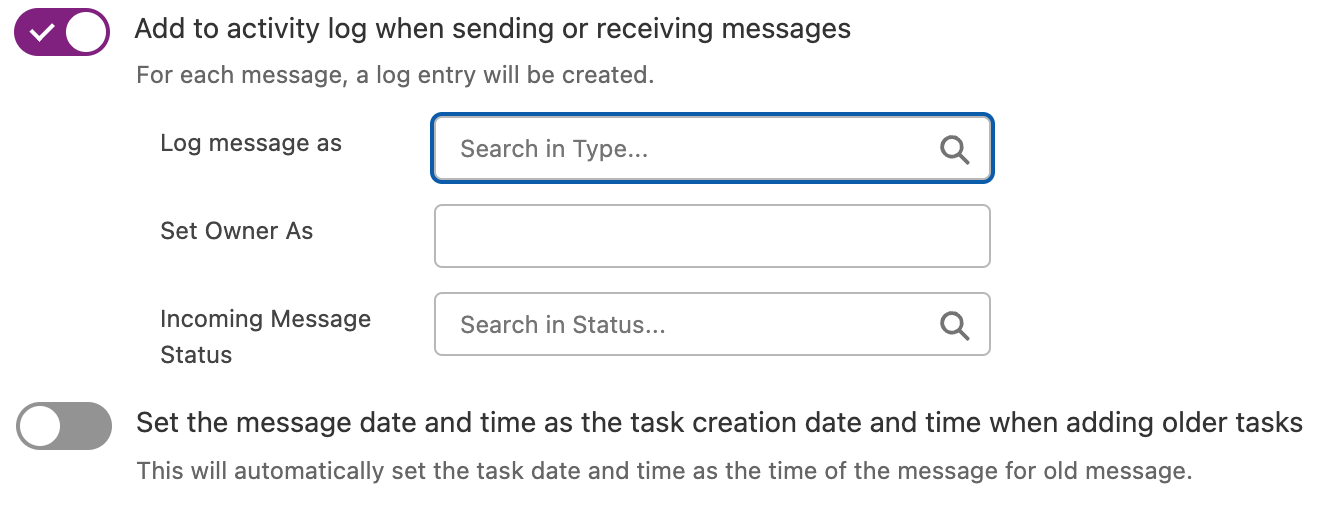This screenshot has width=1336, height=522.
Task: Click the "Incoming Message Status" label
Action: (265, 337)
